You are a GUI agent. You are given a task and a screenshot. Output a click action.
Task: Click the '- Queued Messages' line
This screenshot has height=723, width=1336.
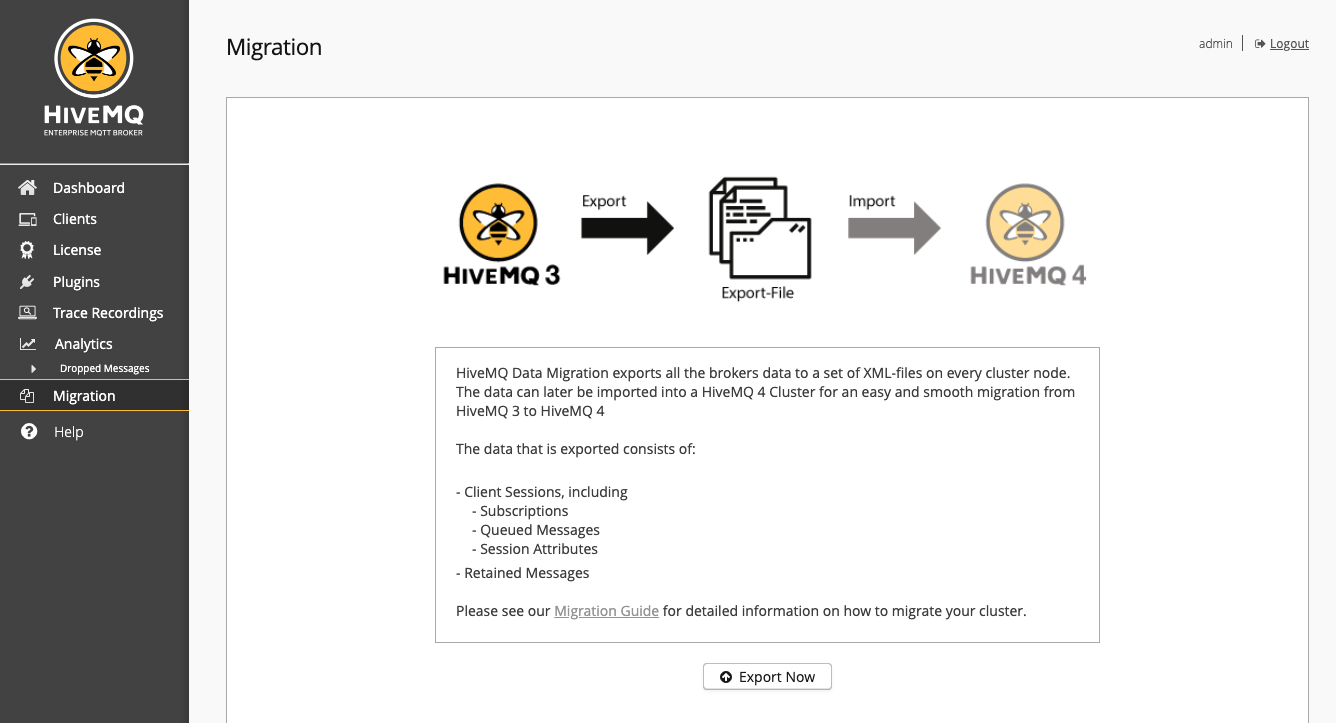tap(536, 530)
